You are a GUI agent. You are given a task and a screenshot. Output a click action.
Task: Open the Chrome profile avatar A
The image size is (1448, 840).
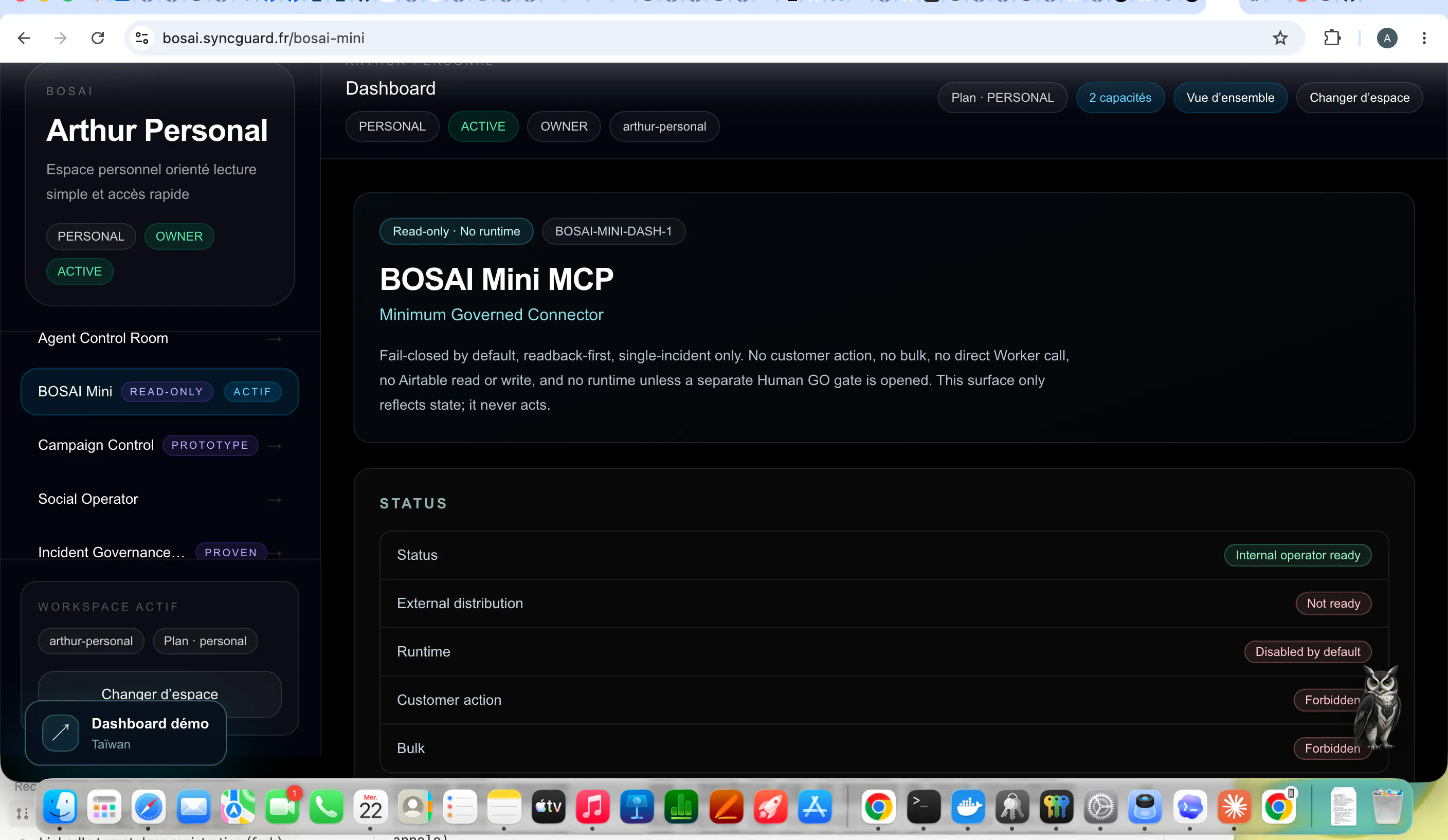(x=1386, y=39)
